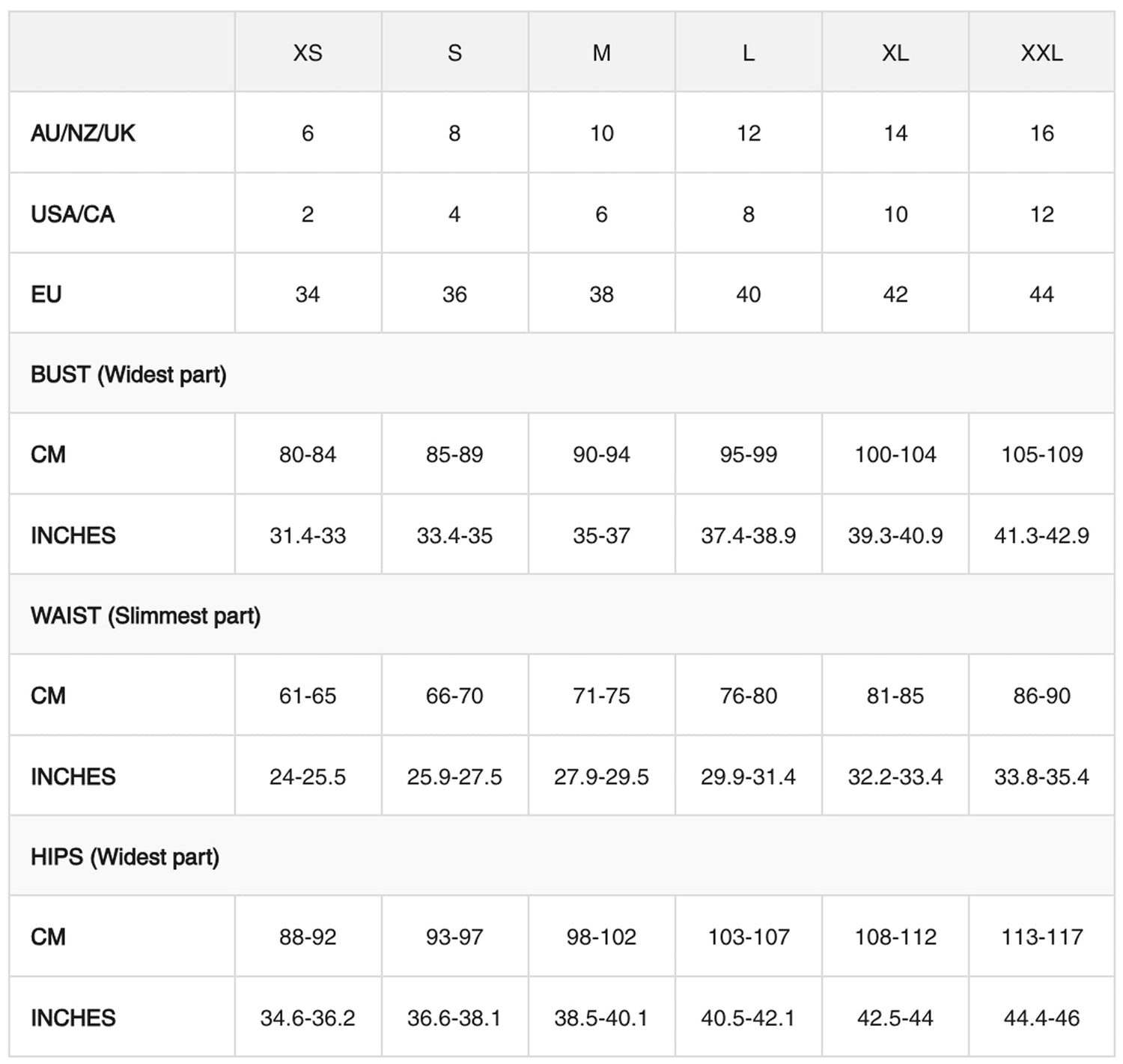Select the XS size column header
The image size is (1123, 1064).
308,53
